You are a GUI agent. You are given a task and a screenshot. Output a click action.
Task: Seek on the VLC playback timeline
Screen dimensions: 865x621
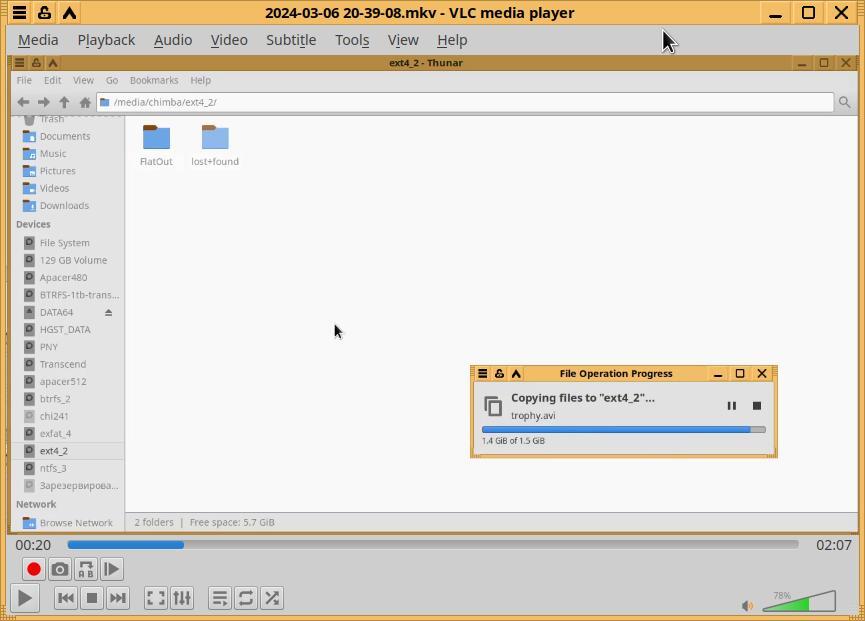[x=432, y=544]
